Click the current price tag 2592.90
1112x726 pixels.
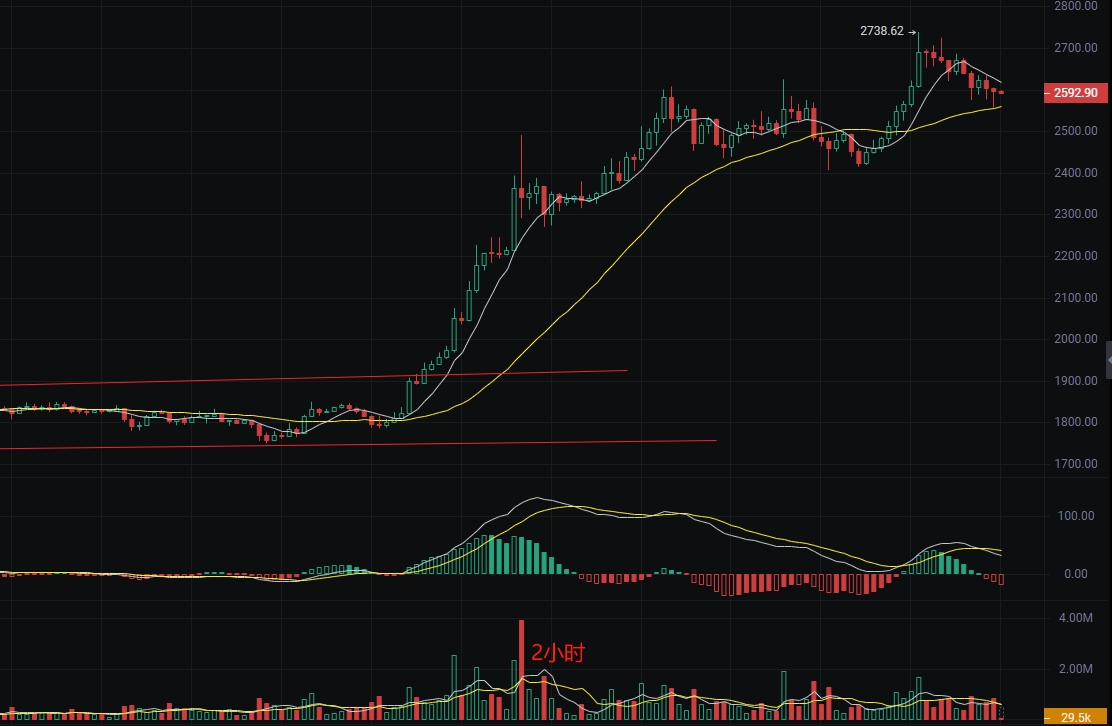1075,93
